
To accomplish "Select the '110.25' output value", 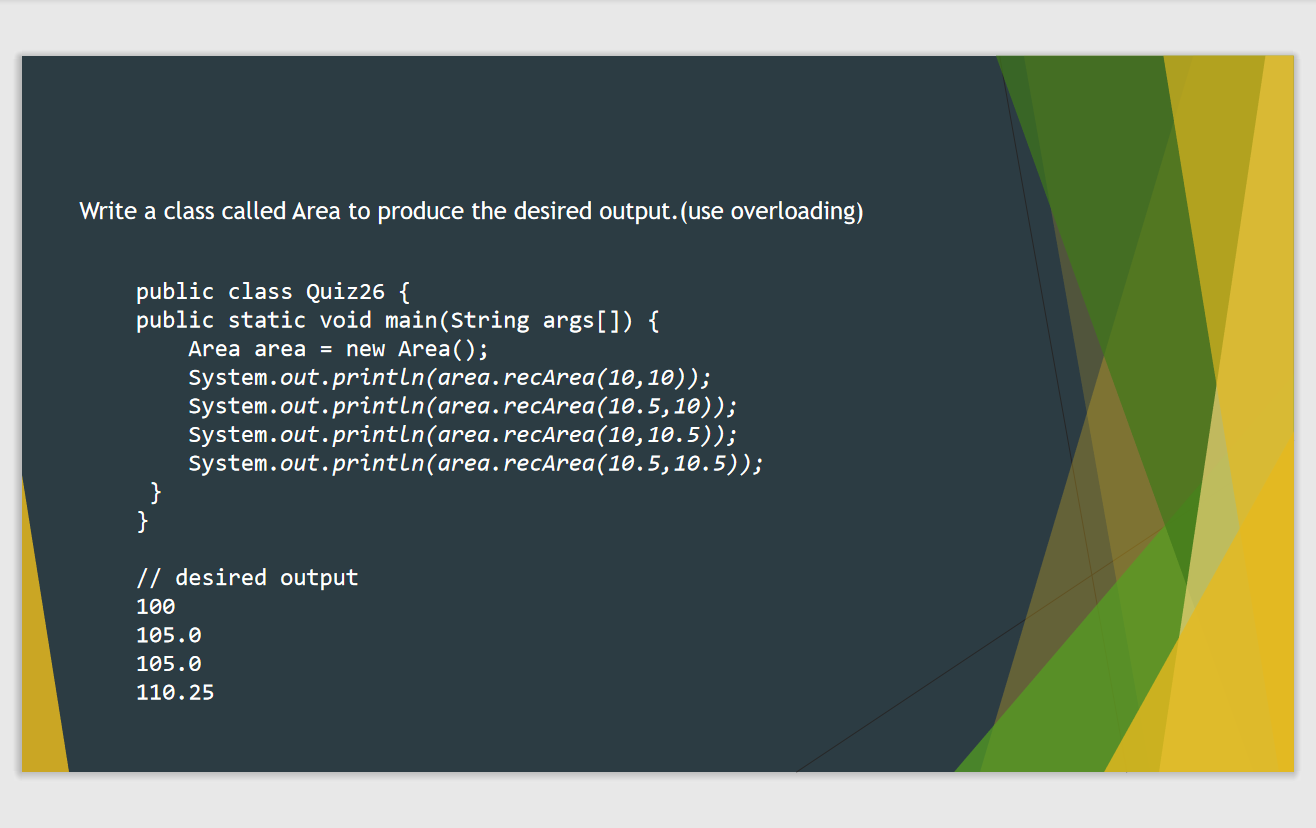I will (x=175, y=691).
